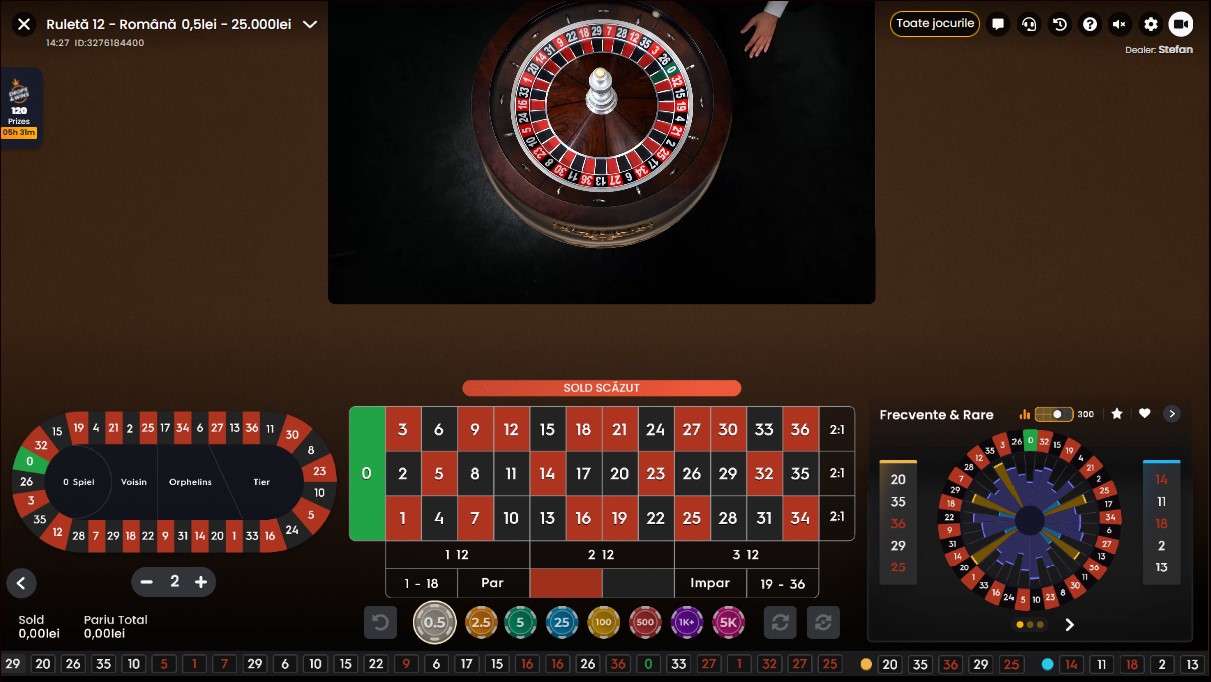This screenshot has height=682, width=1211.
Task: Open game history clock icon
Action: coord(1059,24)
